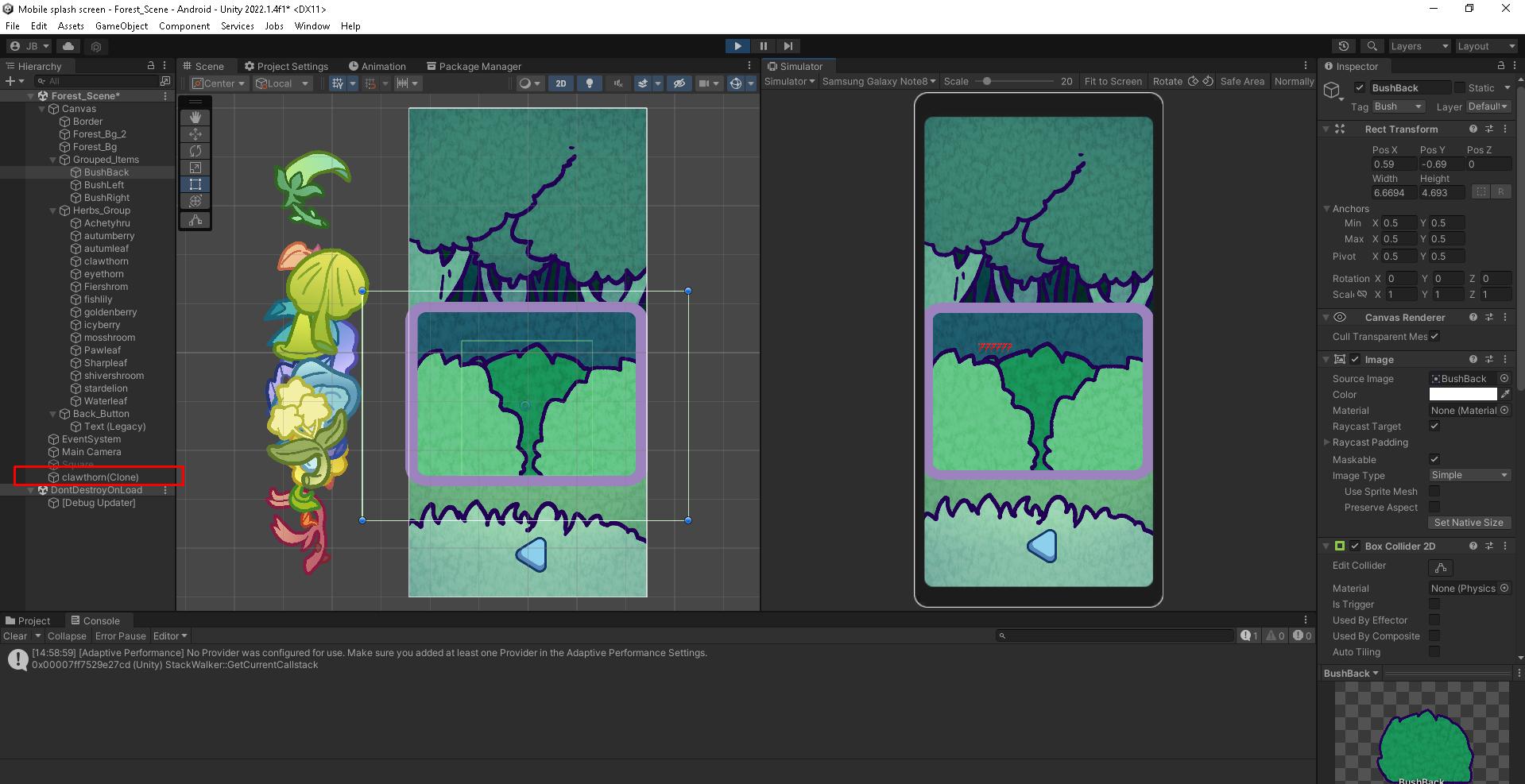Open the cloud services icon
The height and width of the screenshot is (784, 1525).
tap(68, 46)
